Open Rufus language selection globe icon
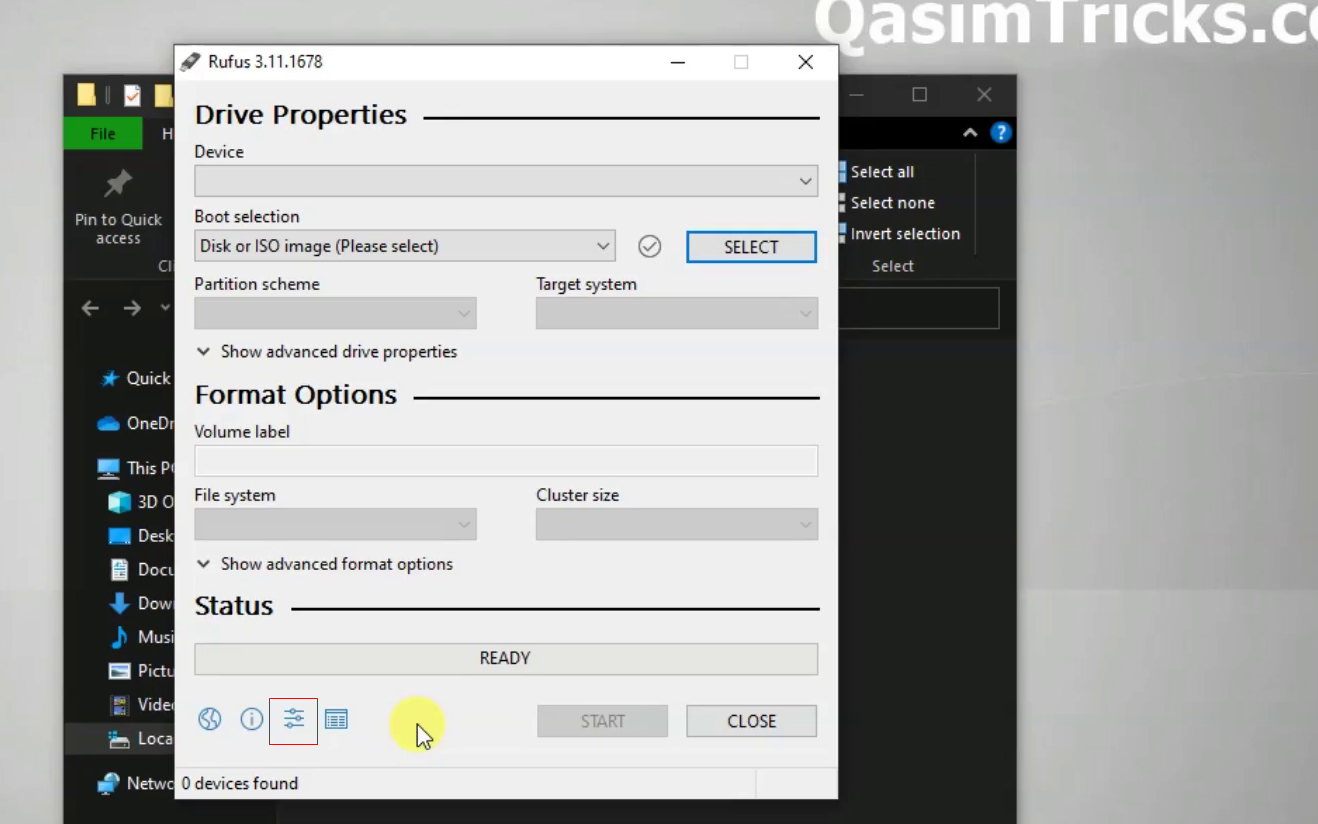1318x824 pixels. [x=209, y=720]
